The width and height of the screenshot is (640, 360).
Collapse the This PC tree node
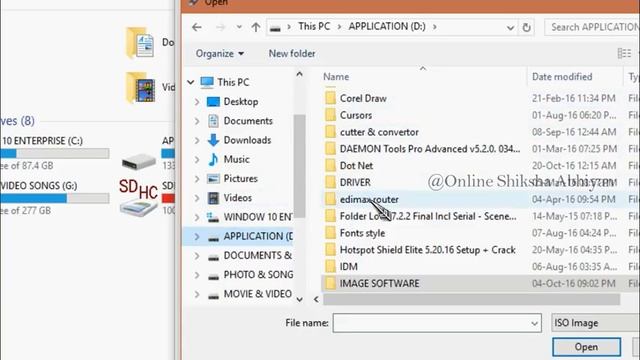coord(191,82)
